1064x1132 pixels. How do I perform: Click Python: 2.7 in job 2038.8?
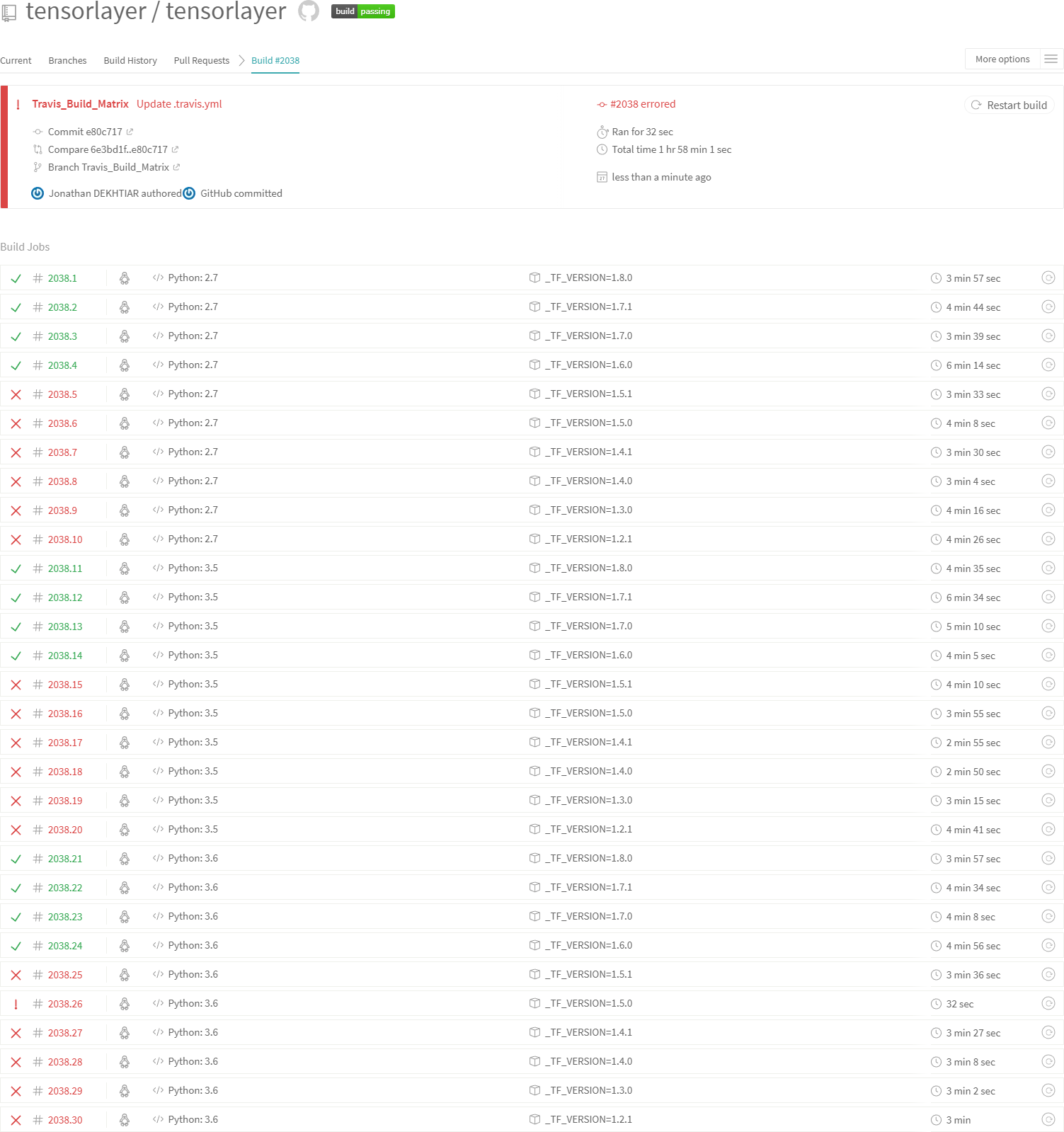click(193, 481)
